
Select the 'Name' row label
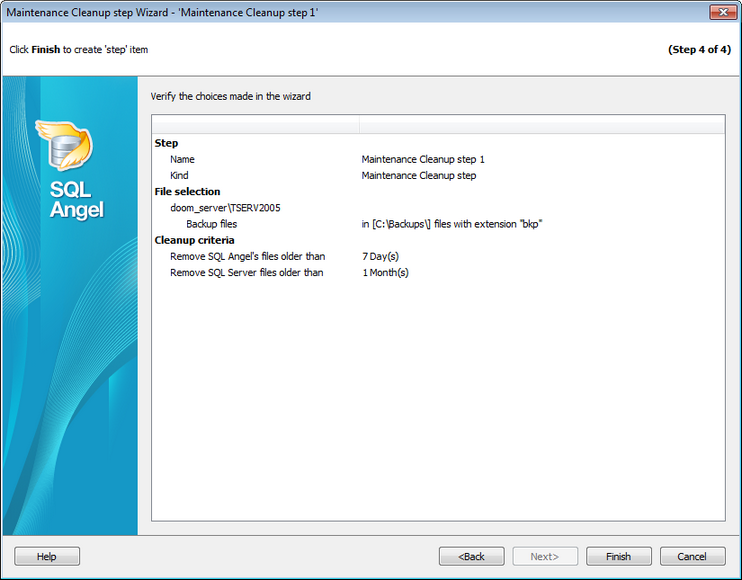click(x=182, y=159)
